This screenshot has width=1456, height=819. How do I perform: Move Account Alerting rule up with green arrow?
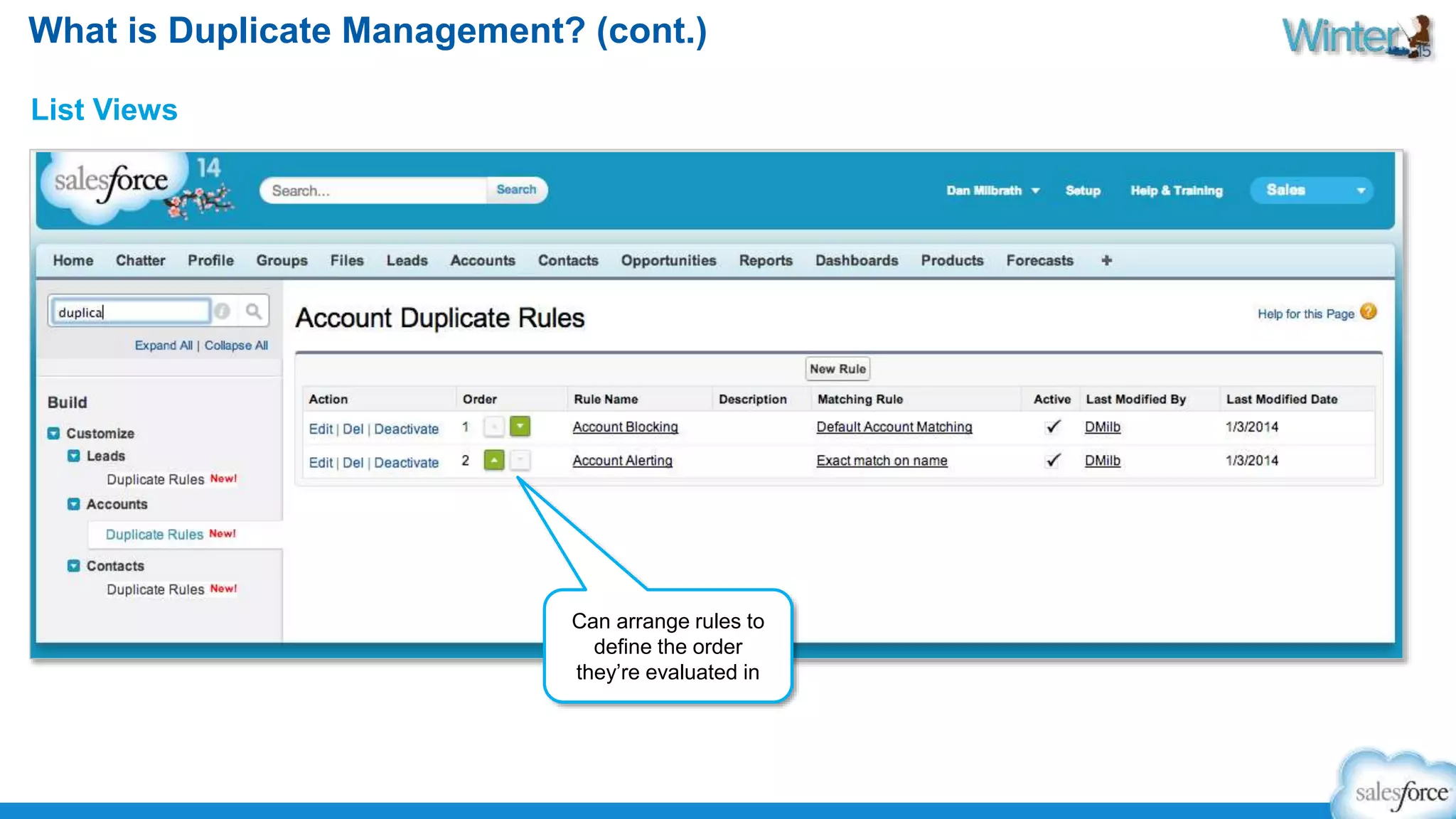pos(494,460)
